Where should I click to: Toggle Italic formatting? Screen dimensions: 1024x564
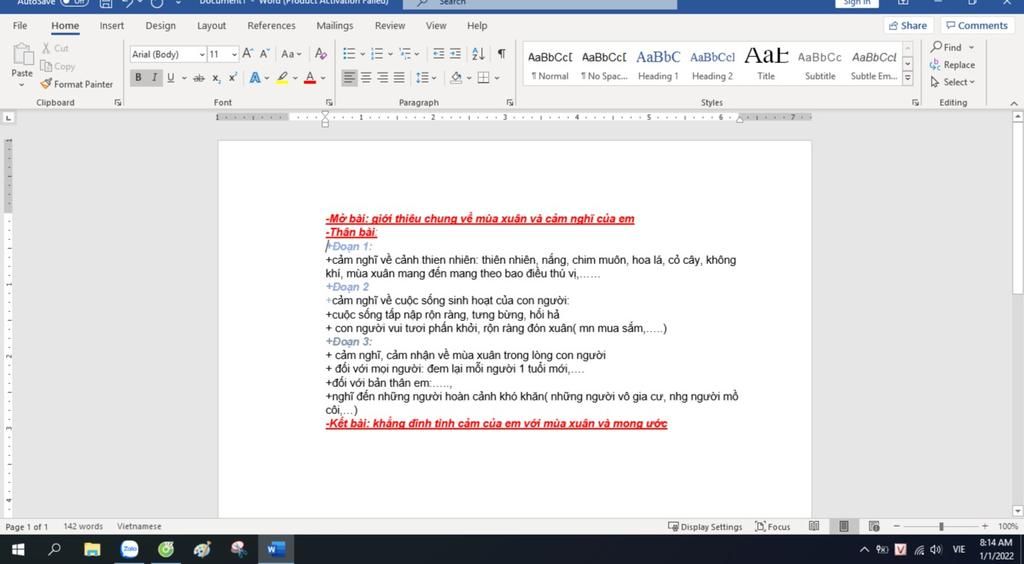[154, 78]
